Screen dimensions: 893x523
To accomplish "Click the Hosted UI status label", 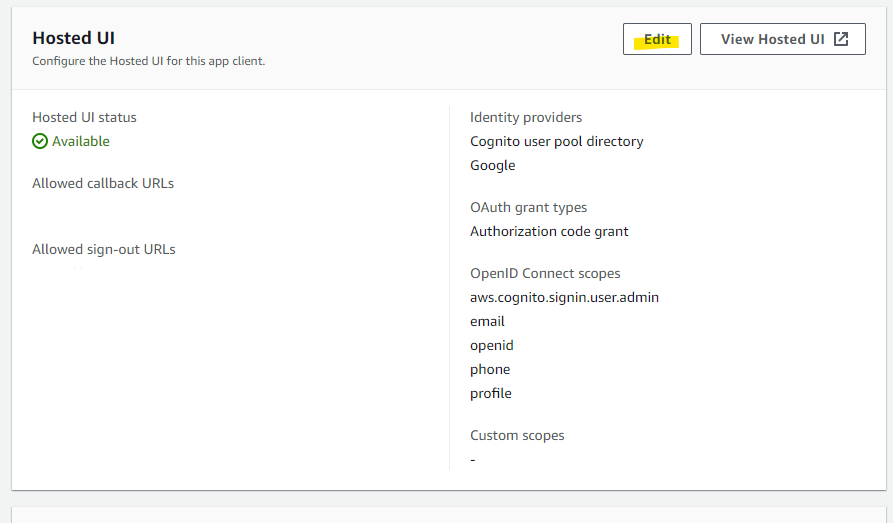I will click(x=84, y=118).
